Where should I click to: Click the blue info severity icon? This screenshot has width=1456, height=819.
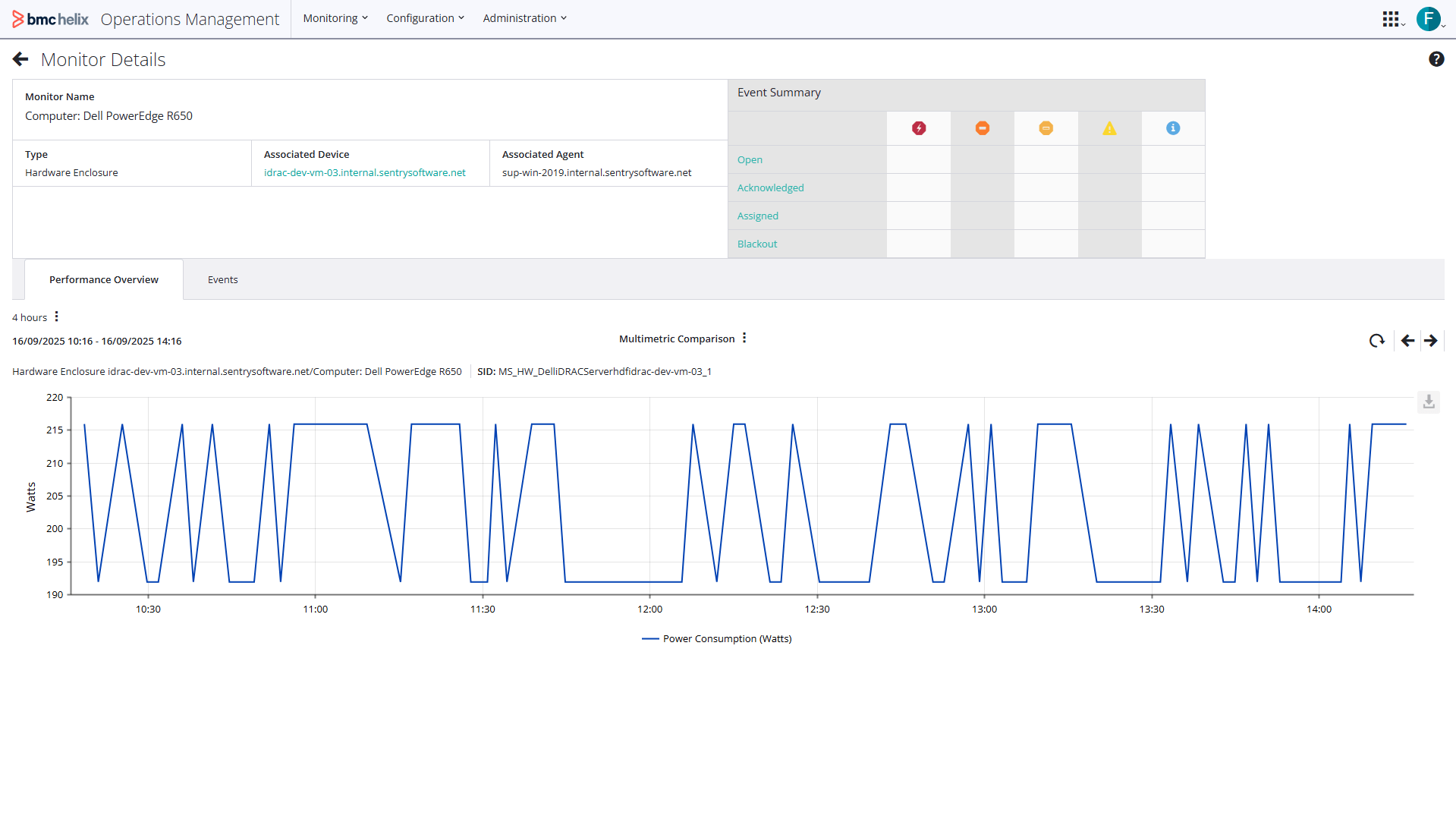pyautogui.click(x=1172, y=128)
